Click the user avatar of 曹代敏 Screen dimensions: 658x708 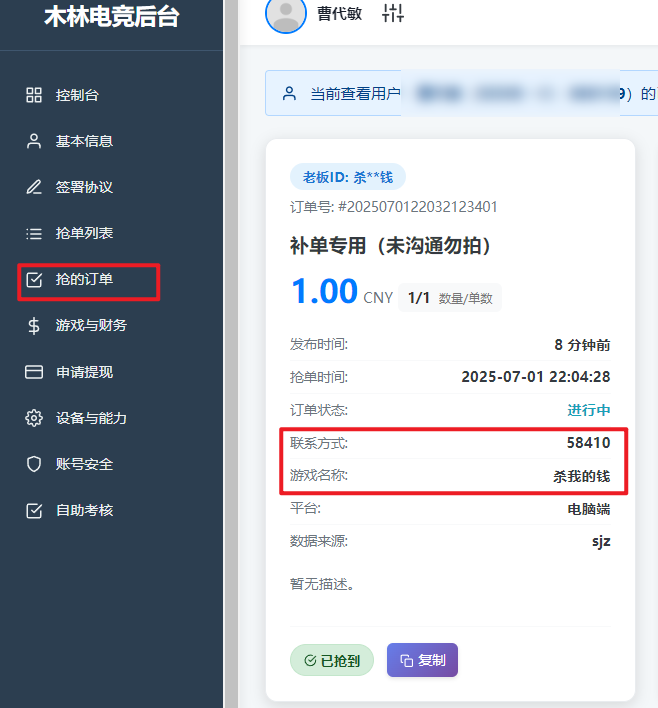(x=286, y=14)
